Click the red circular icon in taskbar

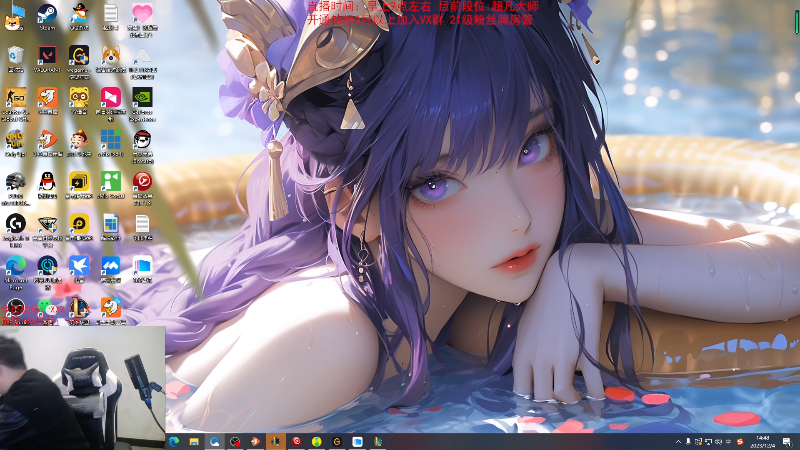click(x=296, y=442)
